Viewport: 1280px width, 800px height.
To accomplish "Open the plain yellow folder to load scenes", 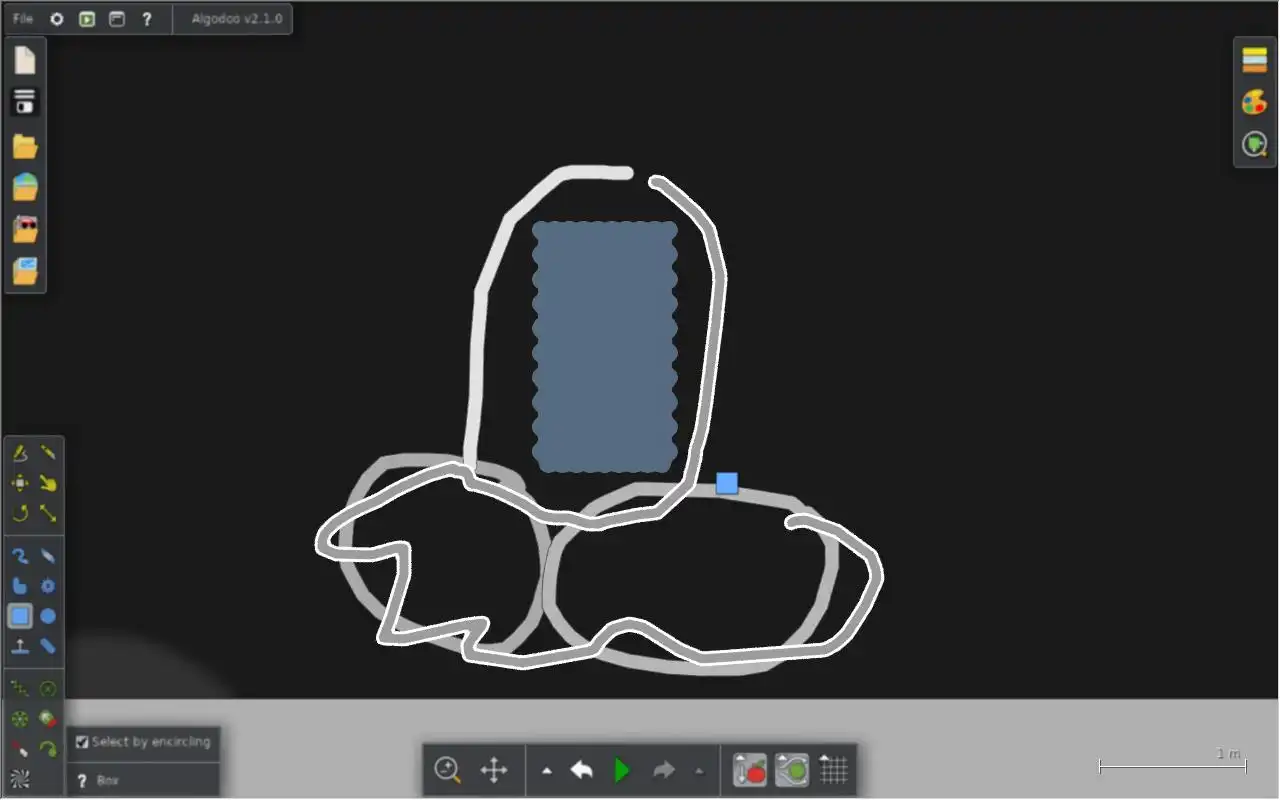I will coord(25,147).
